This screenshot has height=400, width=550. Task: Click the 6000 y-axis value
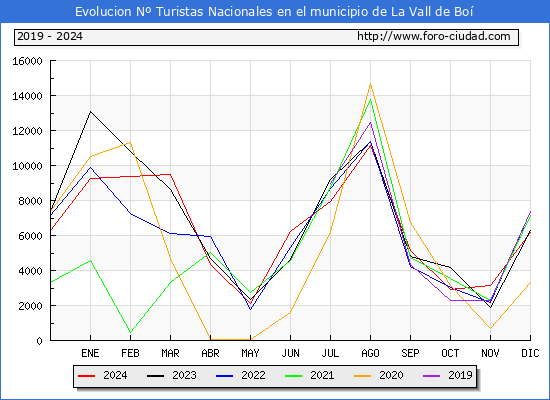click(x=31, y=236)
